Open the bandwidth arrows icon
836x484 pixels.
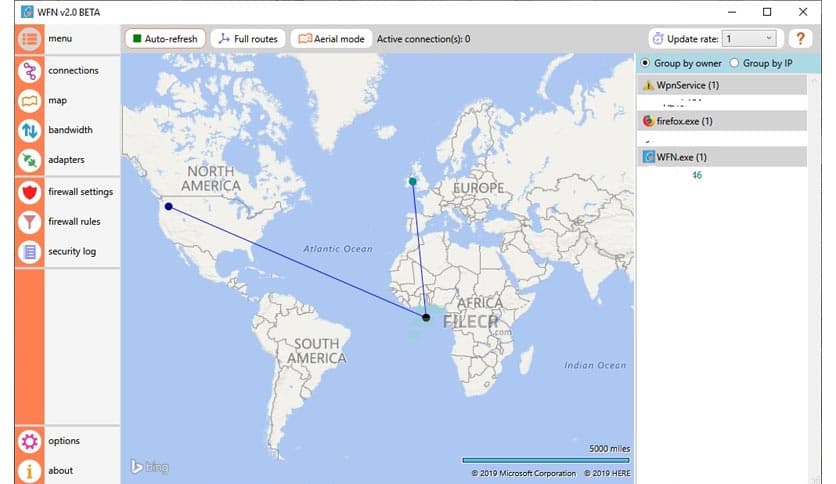coord(29,130)
